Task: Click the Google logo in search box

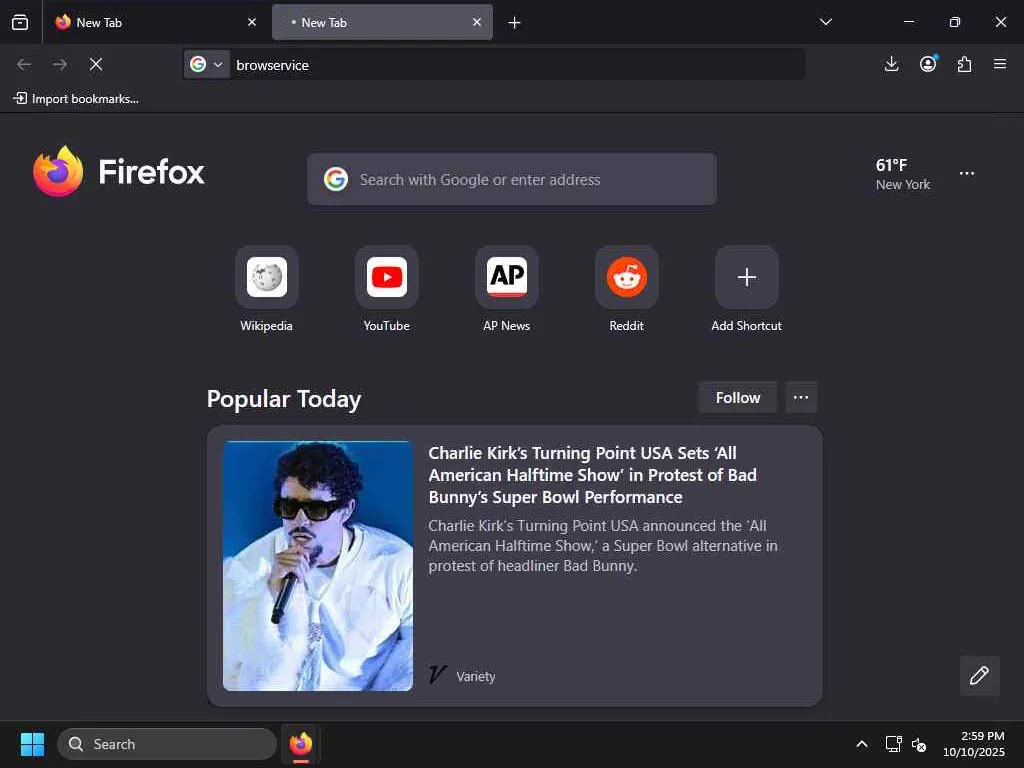Action: pos(336,179)
